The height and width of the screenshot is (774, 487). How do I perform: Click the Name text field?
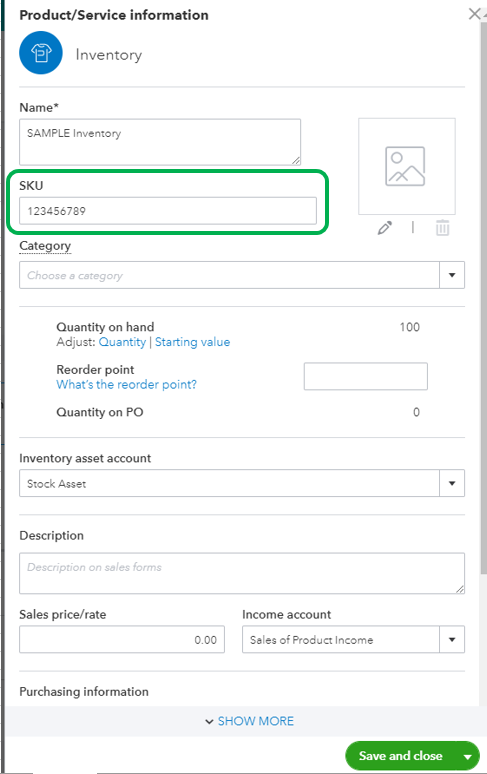click(x=160, y=142)
